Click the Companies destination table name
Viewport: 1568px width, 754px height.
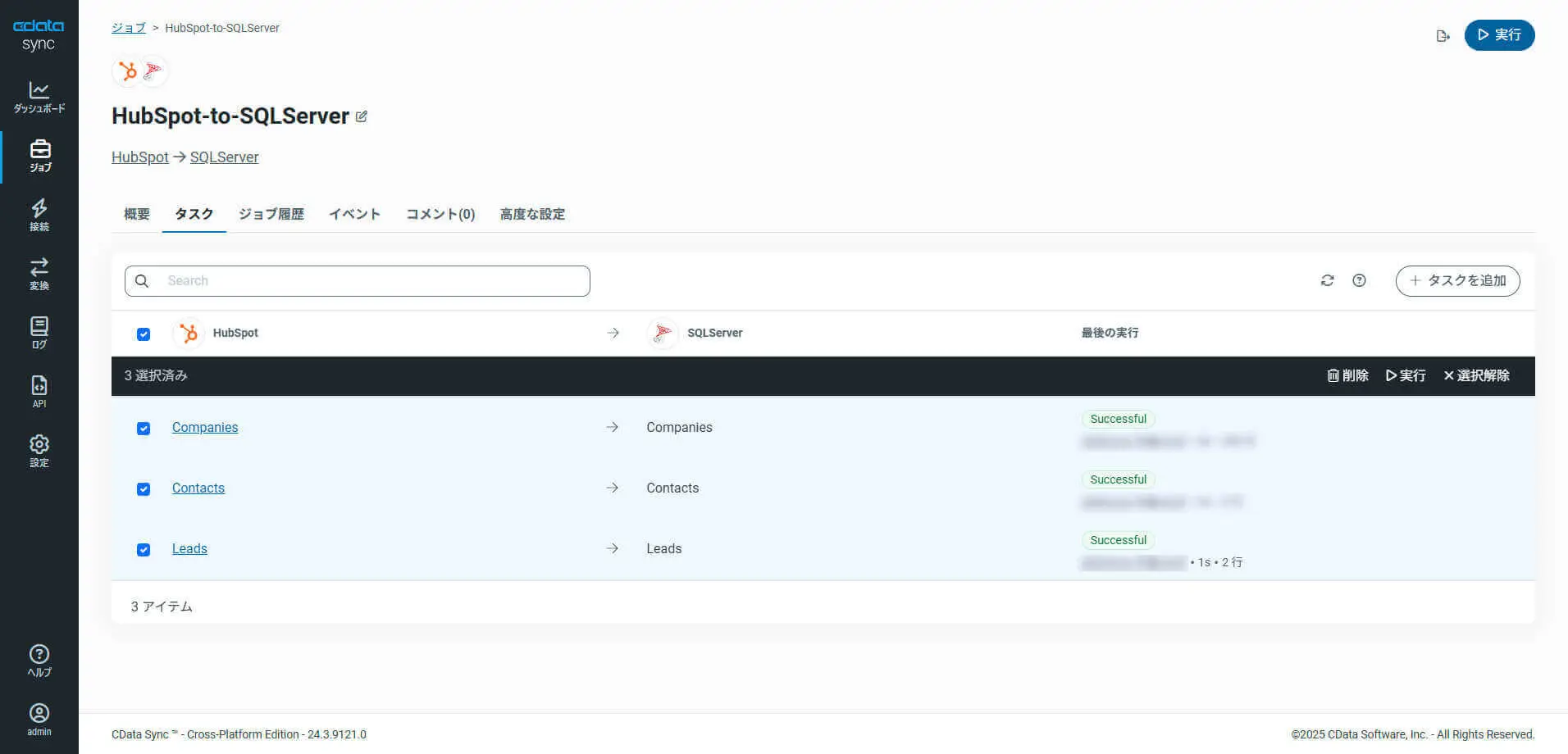coord(679,427)
